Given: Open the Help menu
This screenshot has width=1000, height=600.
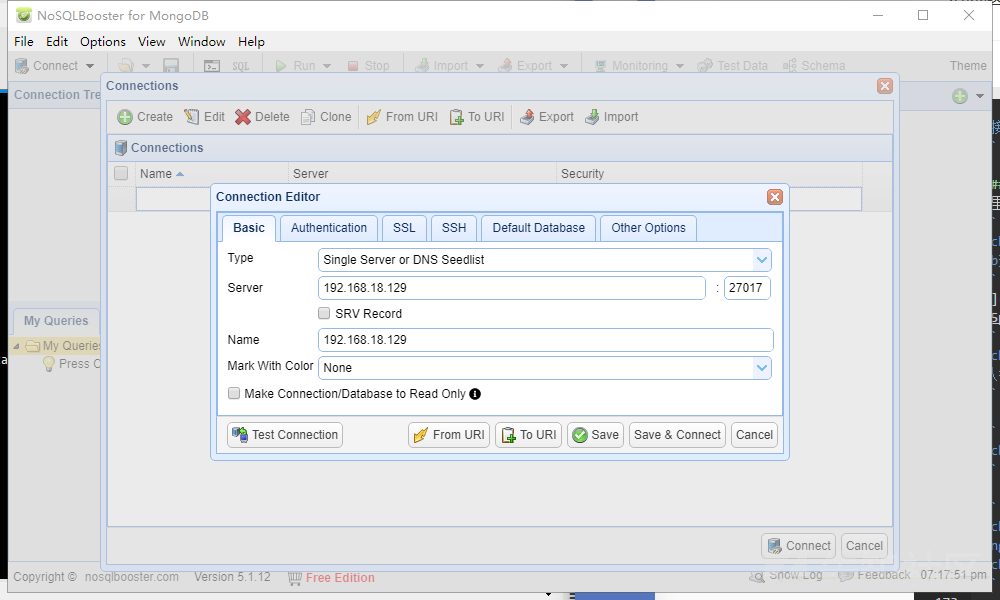Looking at the screenshot, I should [x=251, y=41].
